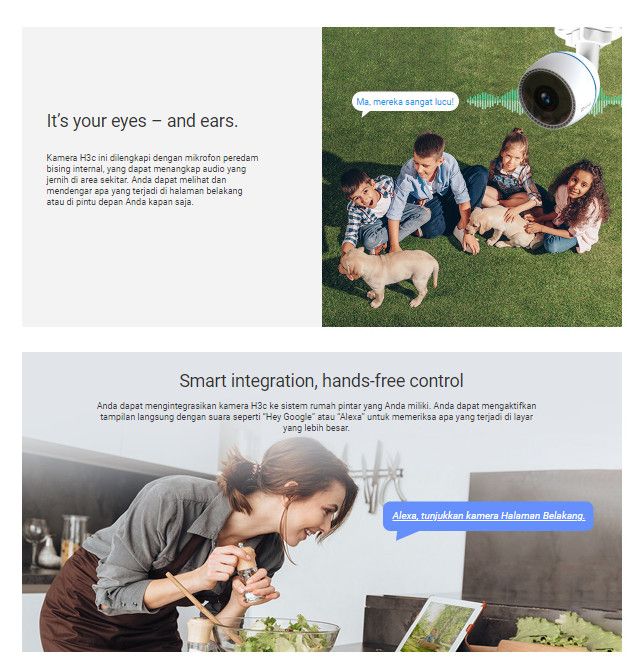Click the tablet showing the backyard feed
The width and height of the screenshot is (641, 668).
441,624
